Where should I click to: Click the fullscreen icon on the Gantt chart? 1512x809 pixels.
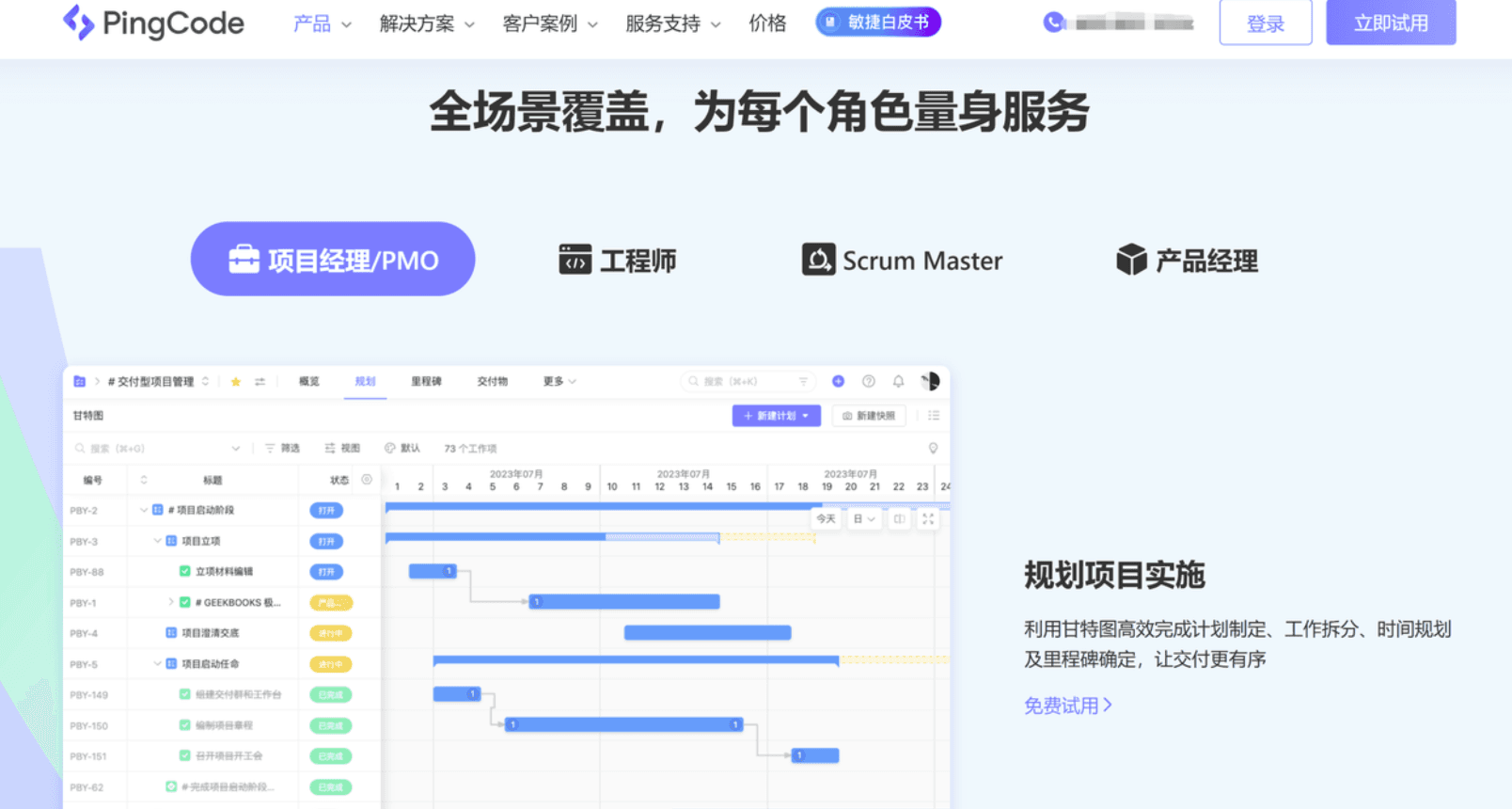pyautogui.click(x=928, y=519)
